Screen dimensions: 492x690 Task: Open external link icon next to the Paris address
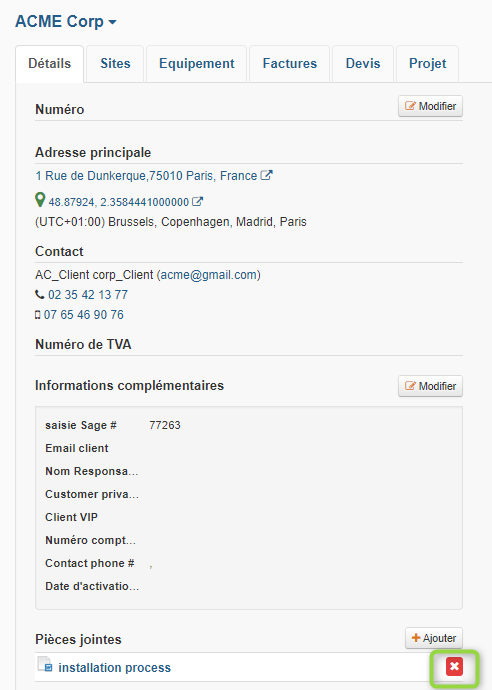pyautogui.click(x=266, y=175)
